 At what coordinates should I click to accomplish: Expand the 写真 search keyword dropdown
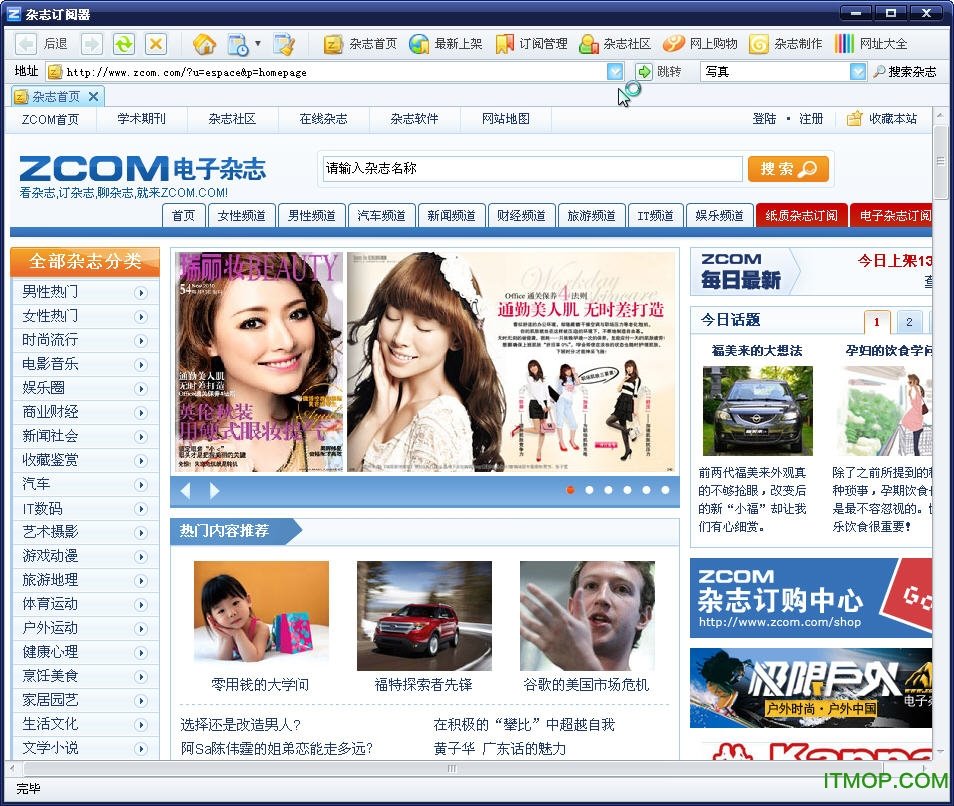857,72
